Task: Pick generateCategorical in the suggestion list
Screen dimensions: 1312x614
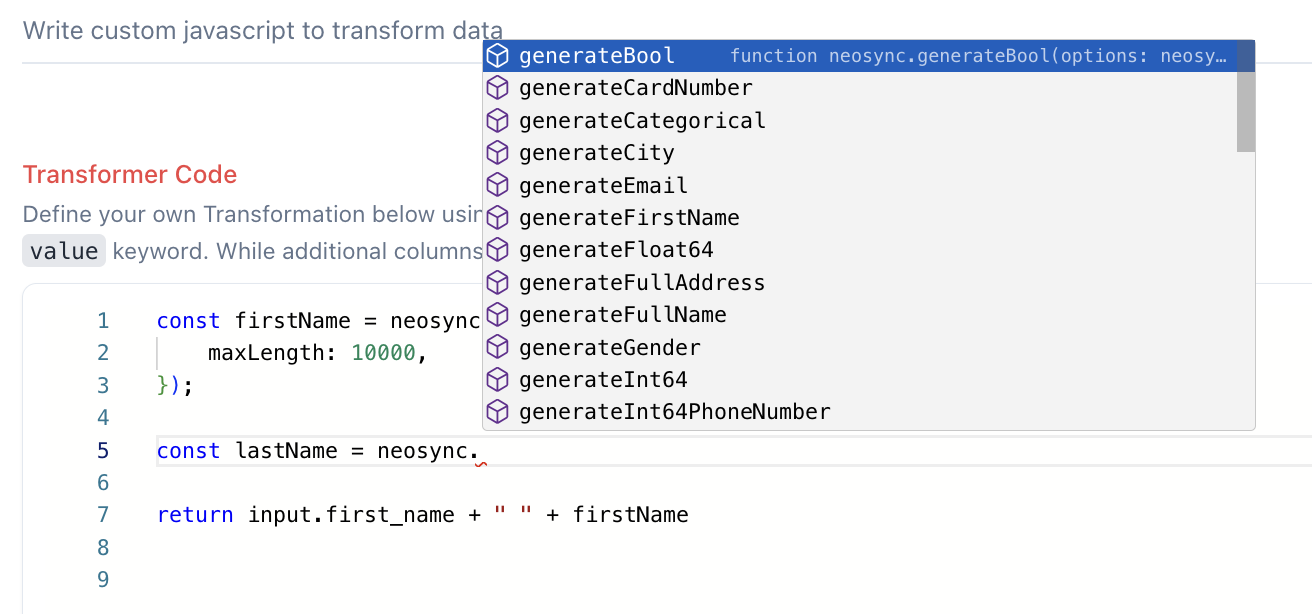Action: [859, 121]
